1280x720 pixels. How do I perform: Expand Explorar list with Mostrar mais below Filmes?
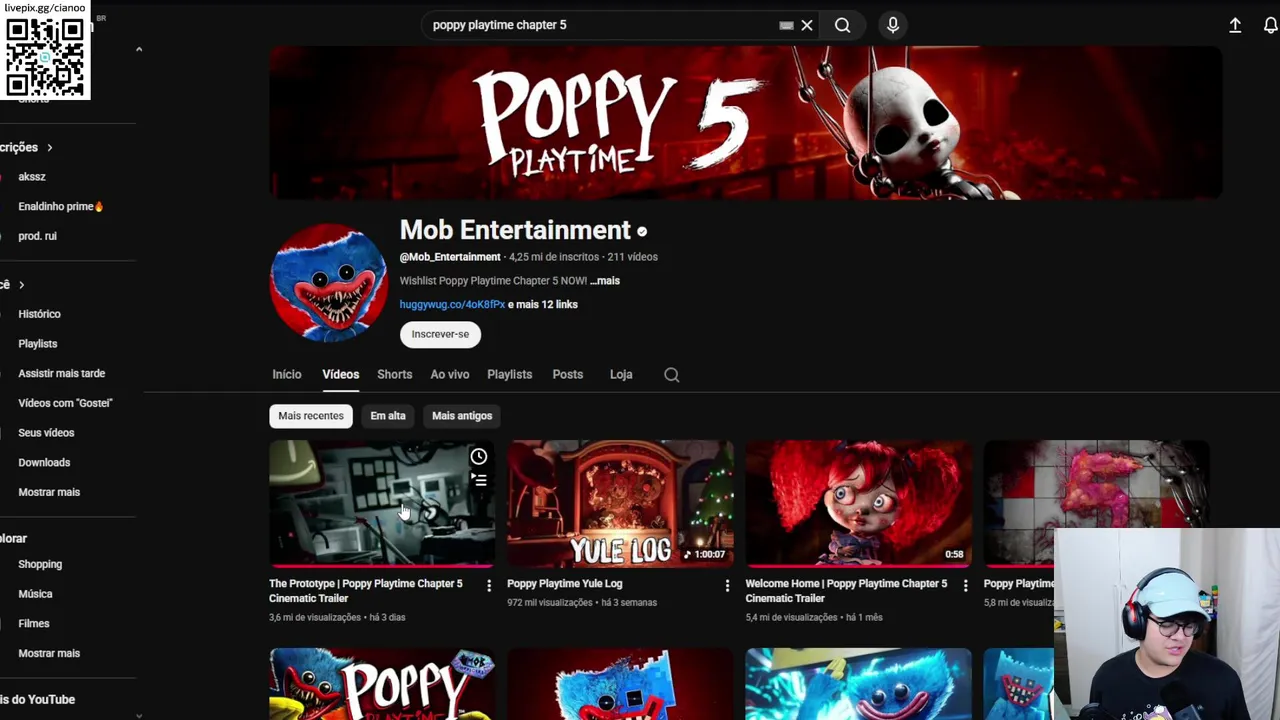pos(49,653)
